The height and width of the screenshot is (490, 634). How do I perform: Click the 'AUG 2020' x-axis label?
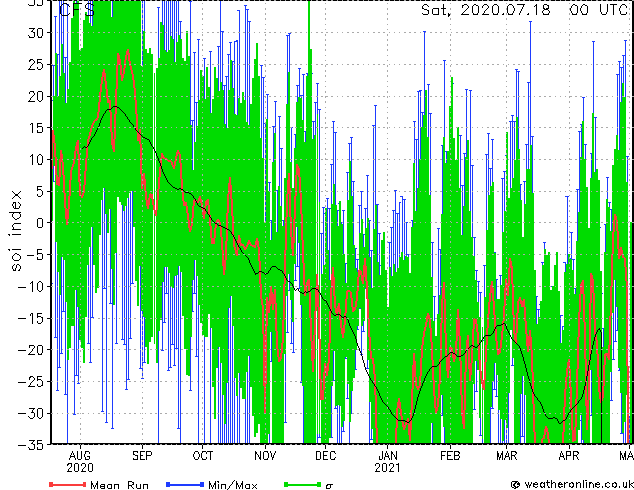(x=80, y=462)
